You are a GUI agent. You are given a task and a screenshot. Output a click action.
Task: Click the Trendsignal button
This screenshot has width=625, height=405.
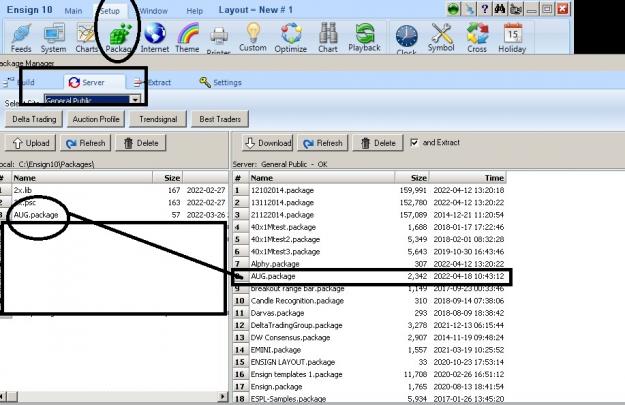coord(158,119)
